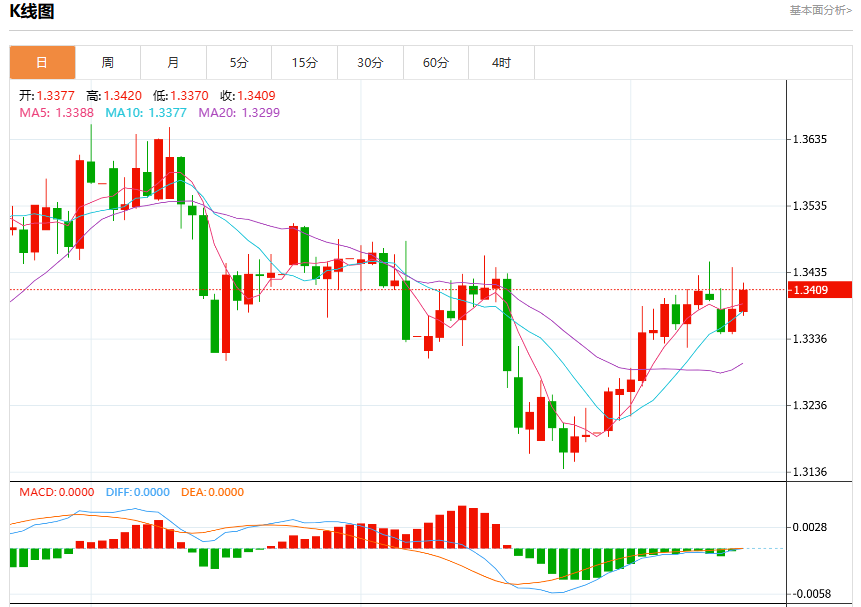Viewport: 861px width, 607px height.
Task: Click the latest red candlestick on chart
Action: click(743, 300)
